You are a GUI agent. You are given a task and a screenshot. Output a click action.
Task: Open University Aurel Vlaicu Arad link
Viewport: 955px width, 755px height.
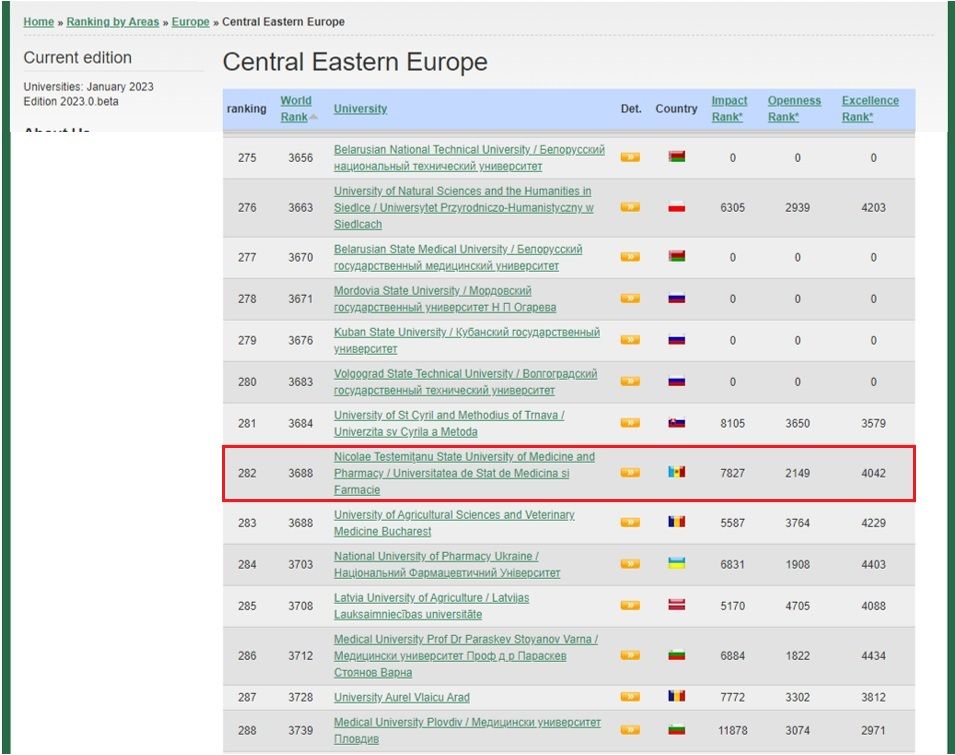pos(401,697)
